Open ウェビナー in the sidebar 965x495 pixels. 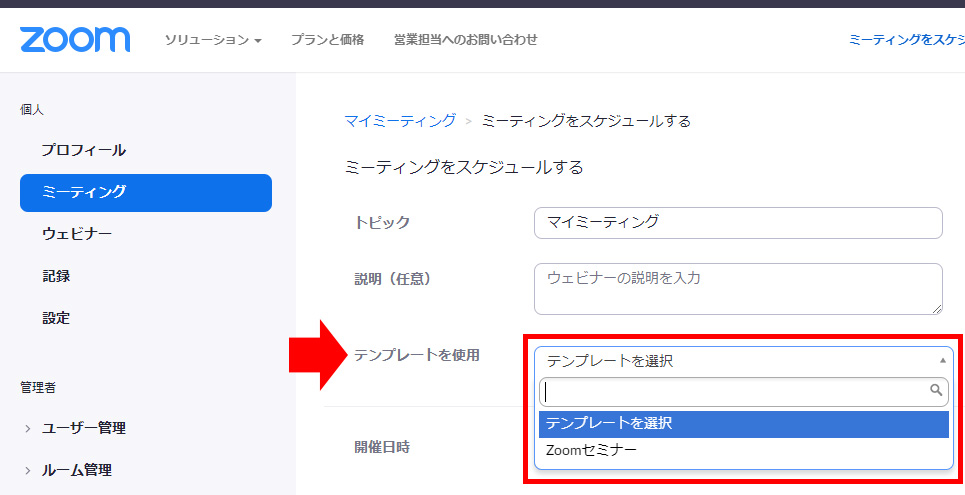[x=77, y=234]
